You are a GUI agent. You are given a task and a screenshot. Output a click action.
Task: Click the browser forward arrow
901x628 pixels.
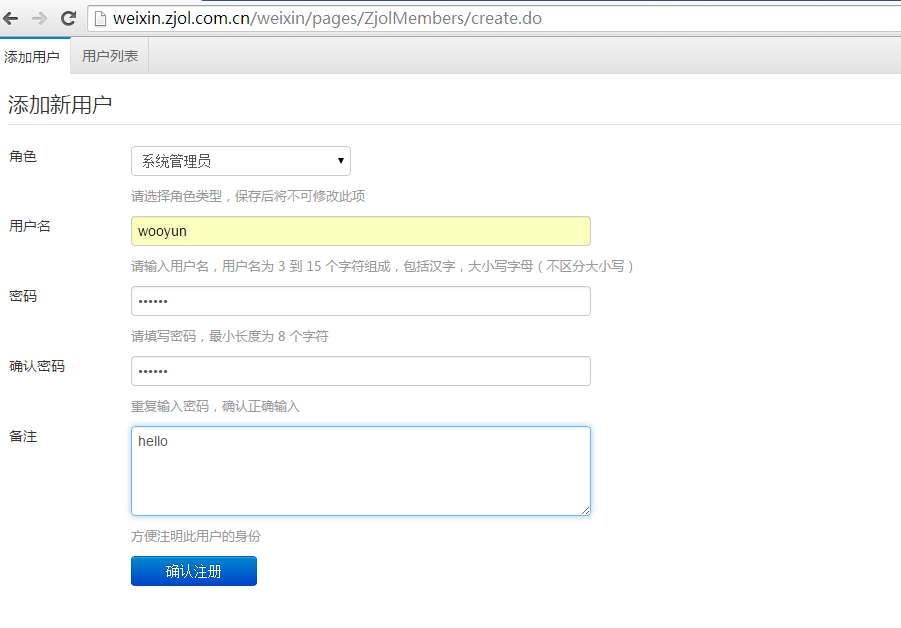[39, 18]
